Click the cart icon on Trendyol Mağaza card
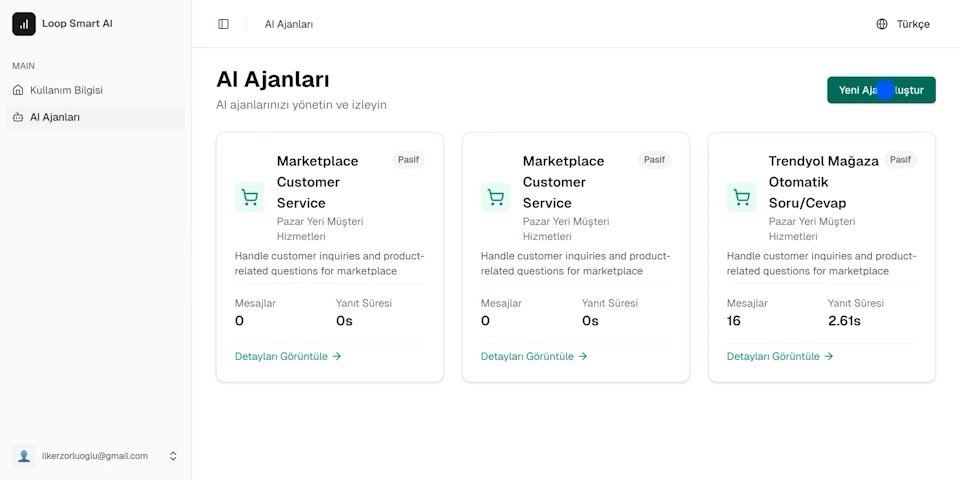Image resolution: width=960 pixels, height=480 pixels. 741,197
